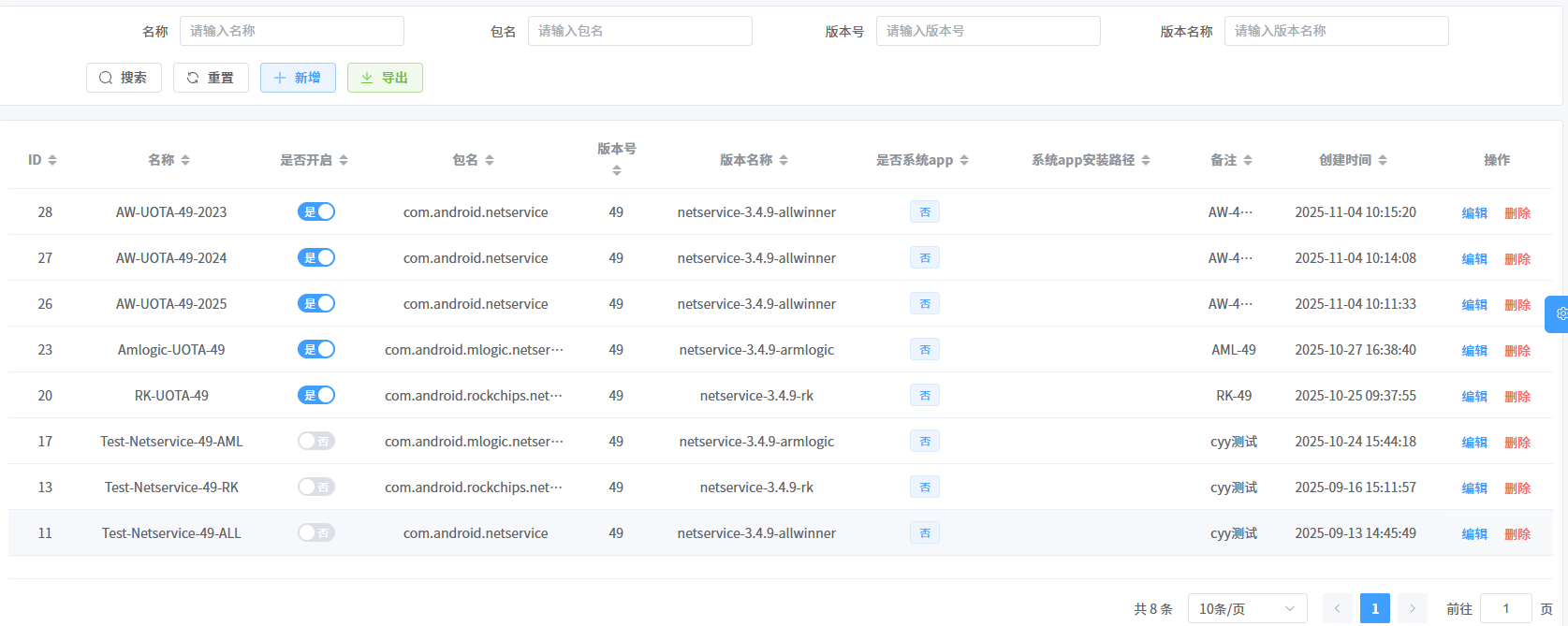Sort by the 包名 column header
This screenshot has height=626, width=1568.
pos(473,160)
